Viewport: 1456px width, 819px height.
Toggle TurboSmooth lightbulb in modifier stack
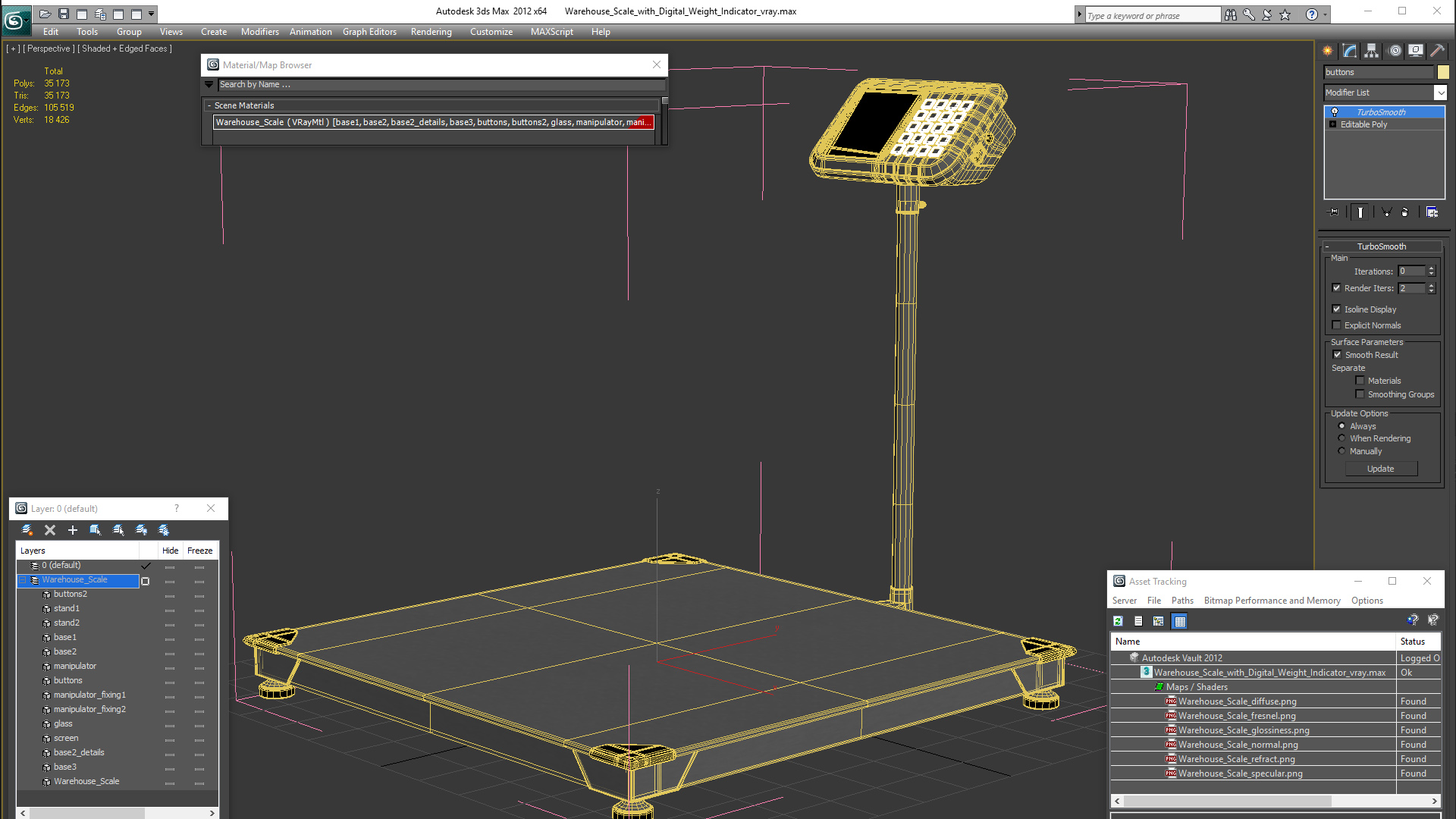point(1335,112)
